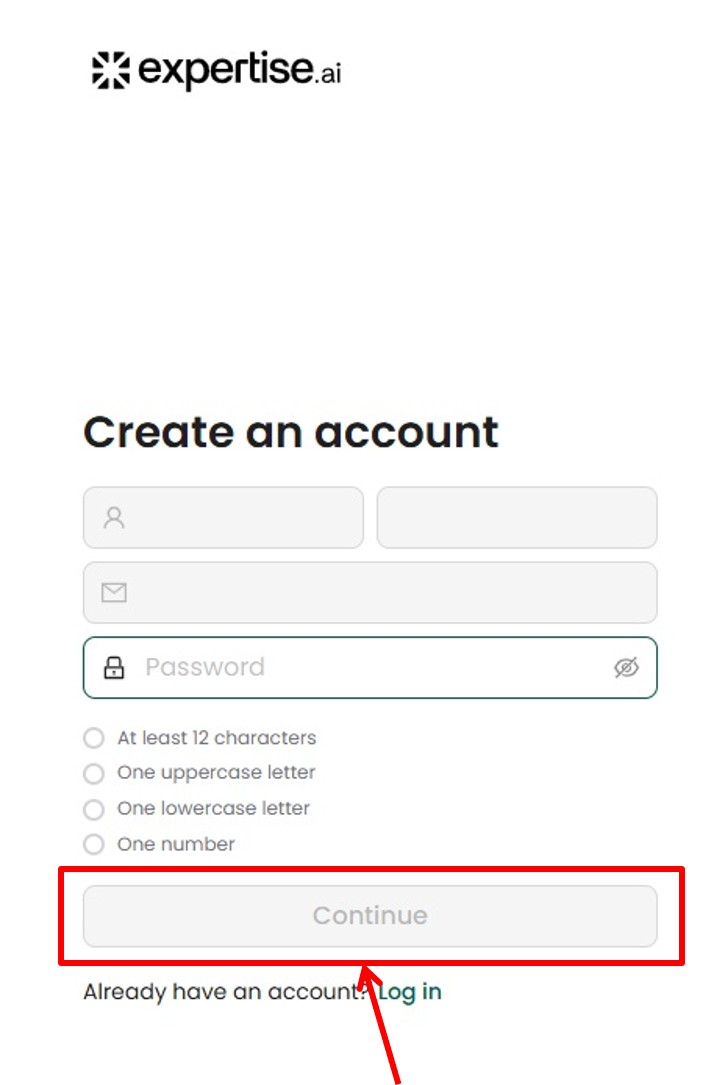
Task: Click the circle beside At least 12 characters
Action: (x=94, y=738)
